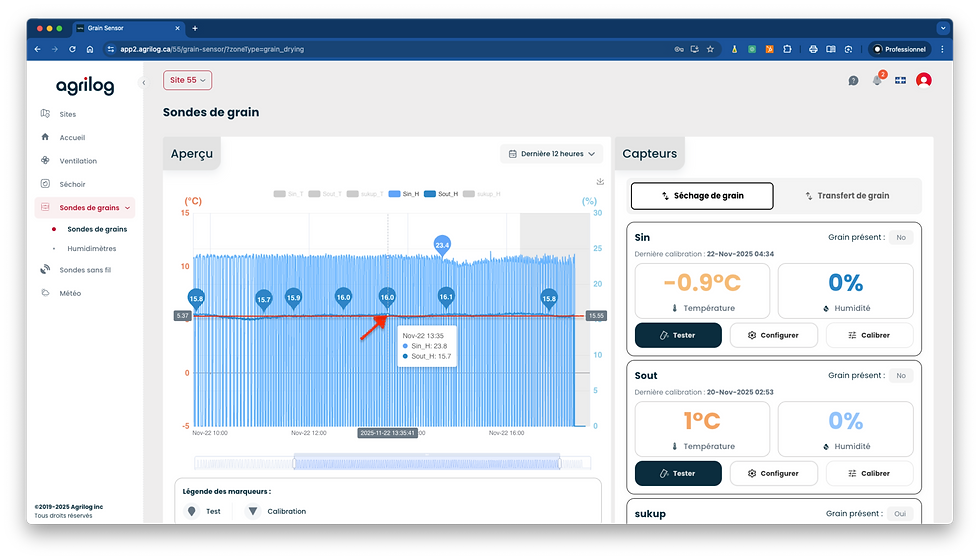Click the printer extension icon

point(813,49)
